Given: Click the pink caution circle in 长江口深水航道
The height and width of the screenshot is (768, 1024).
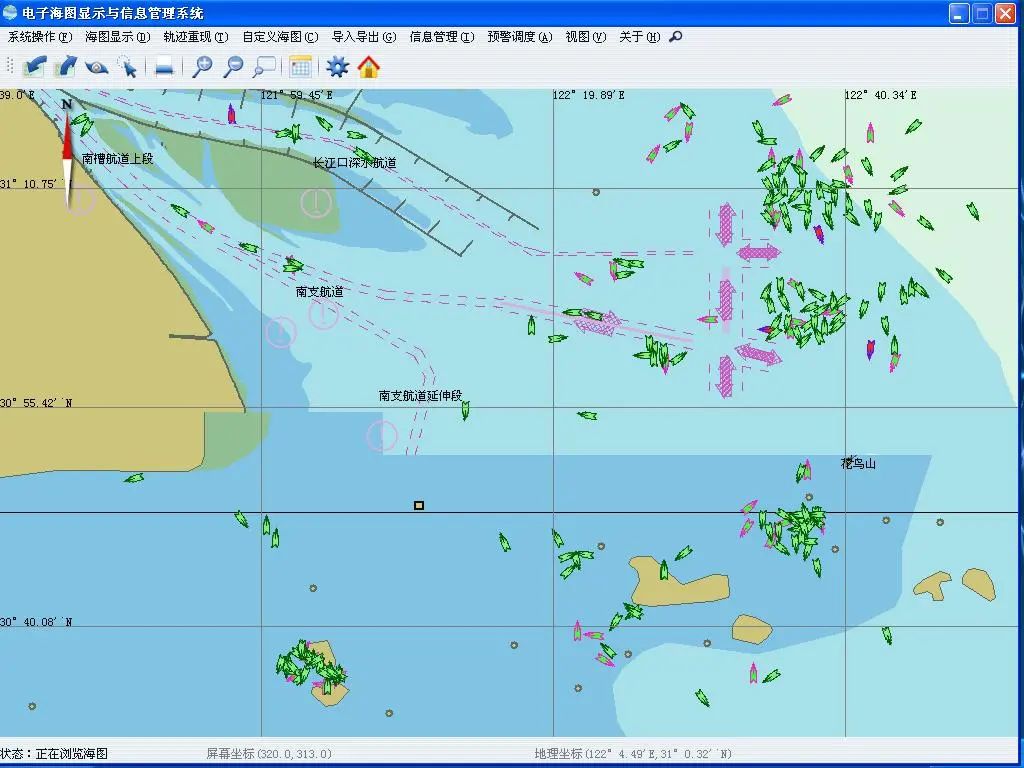Looking at the screenshot, I should [316, 202].
